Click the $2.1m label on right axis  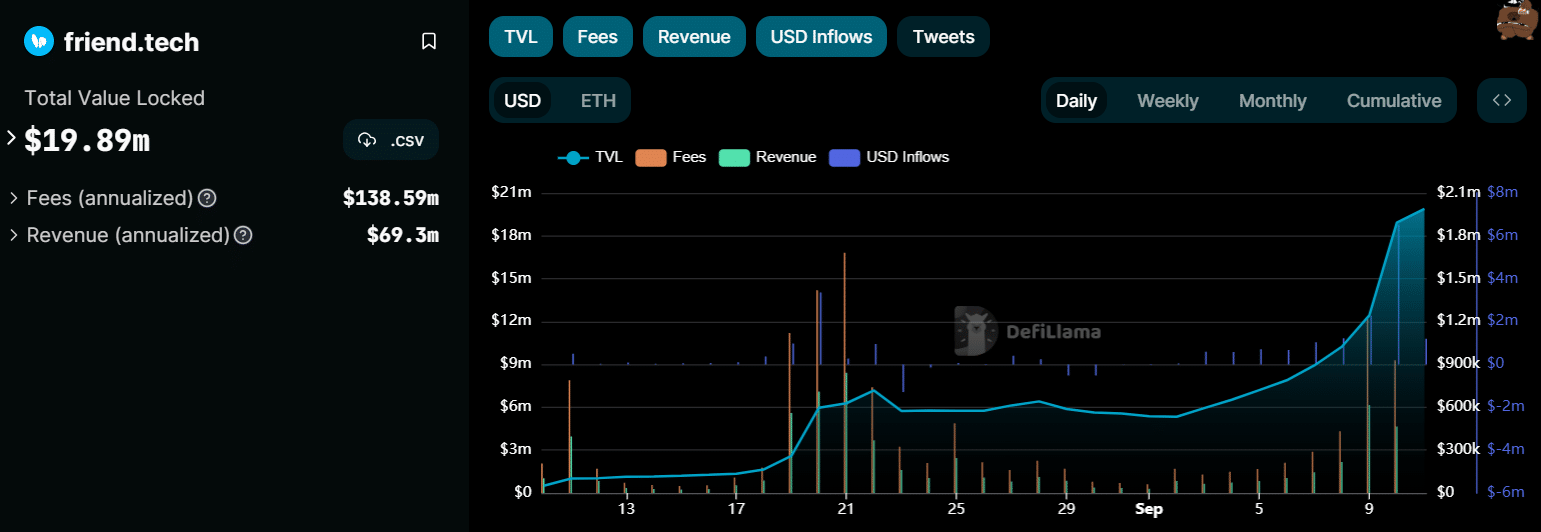(x=1459, y=192)
